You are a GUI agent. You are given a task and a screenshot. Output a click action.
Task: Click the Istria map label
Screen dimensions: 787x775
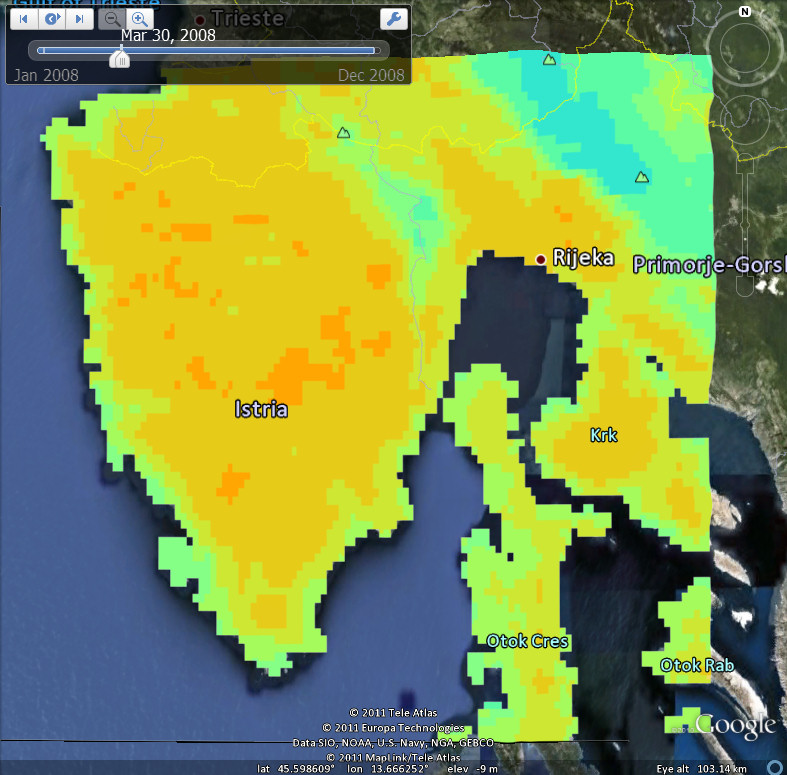point(261,409)
